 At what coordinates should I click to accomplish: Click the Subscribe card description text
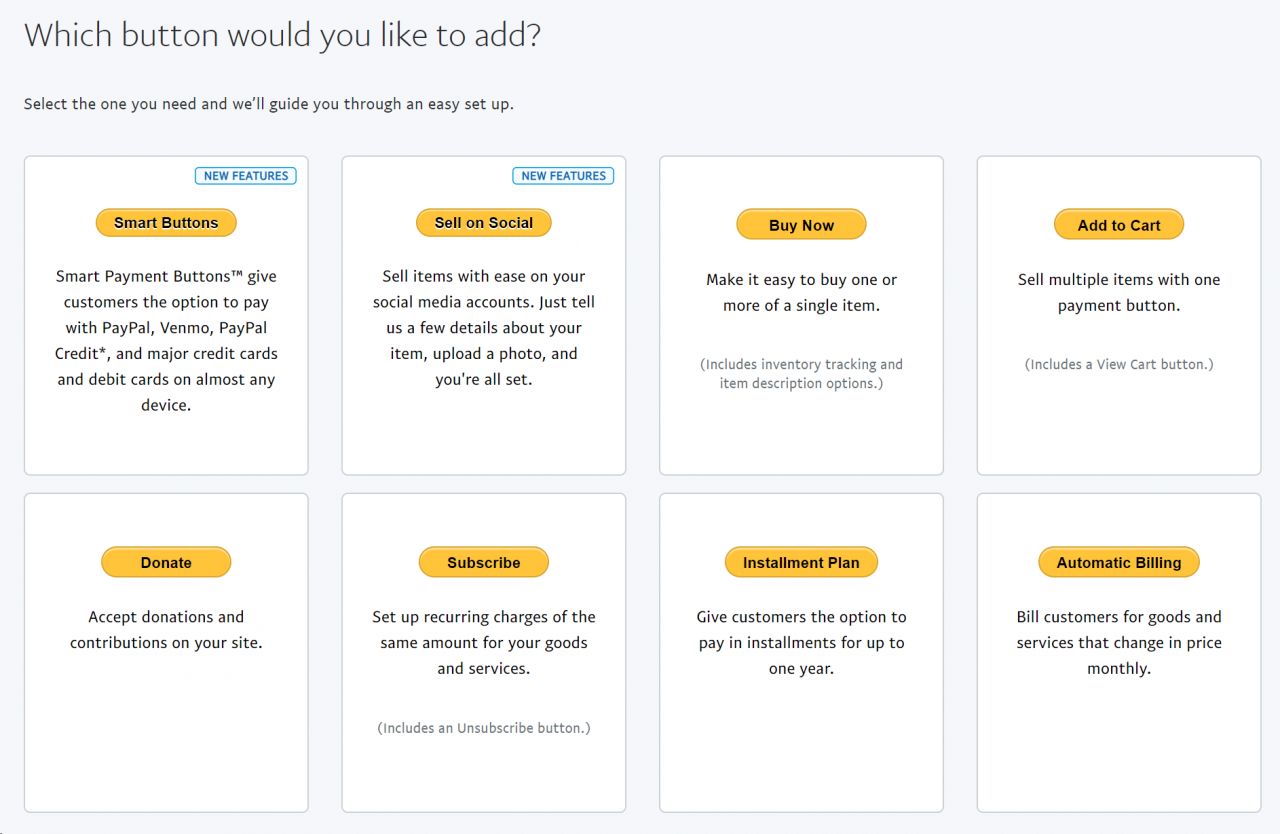pyautogui.click(x=484, y=642)
